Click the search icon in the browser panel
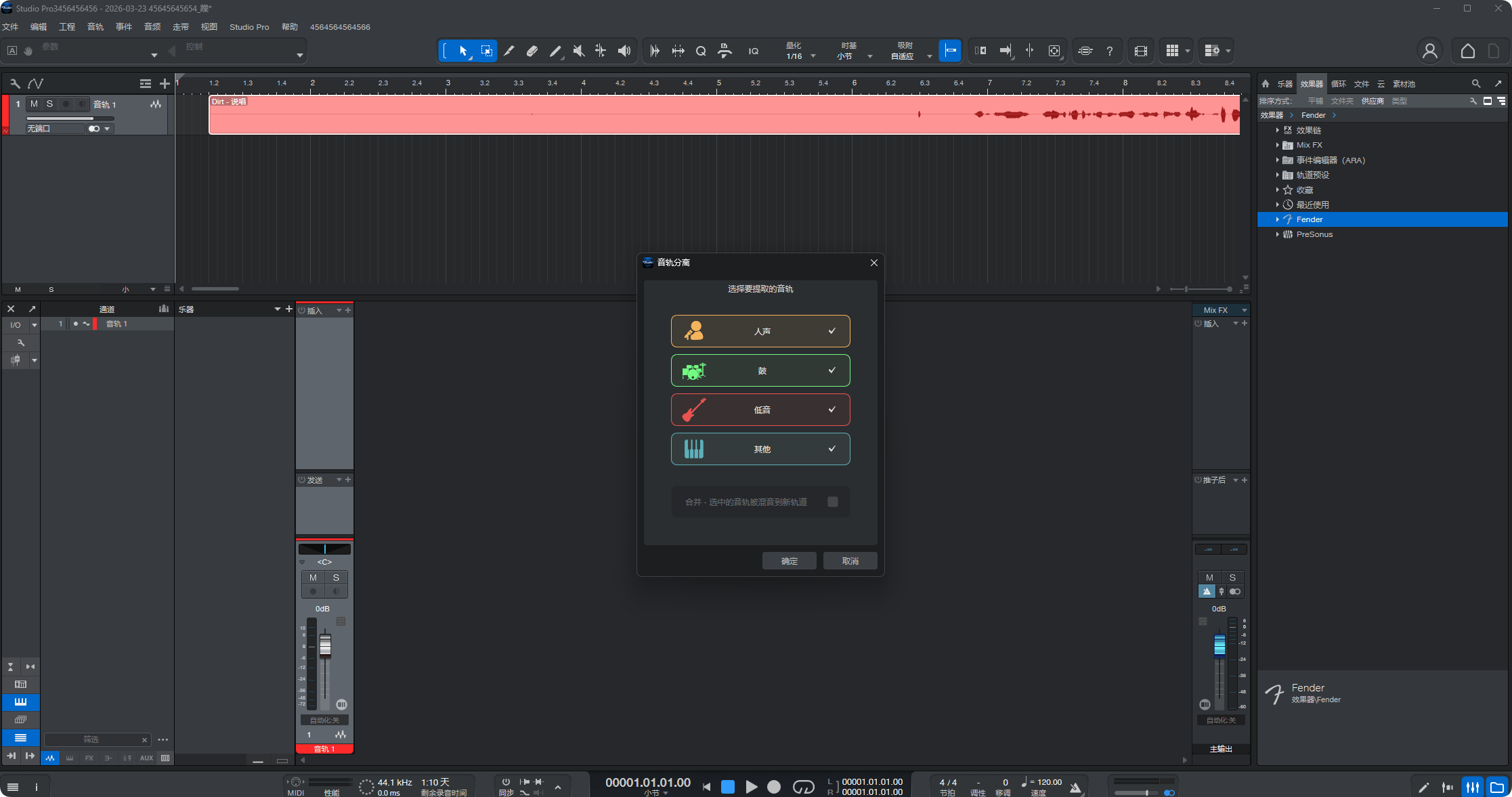The image size is (1512, 797). pyautogui.click(x=1475, y=83)
